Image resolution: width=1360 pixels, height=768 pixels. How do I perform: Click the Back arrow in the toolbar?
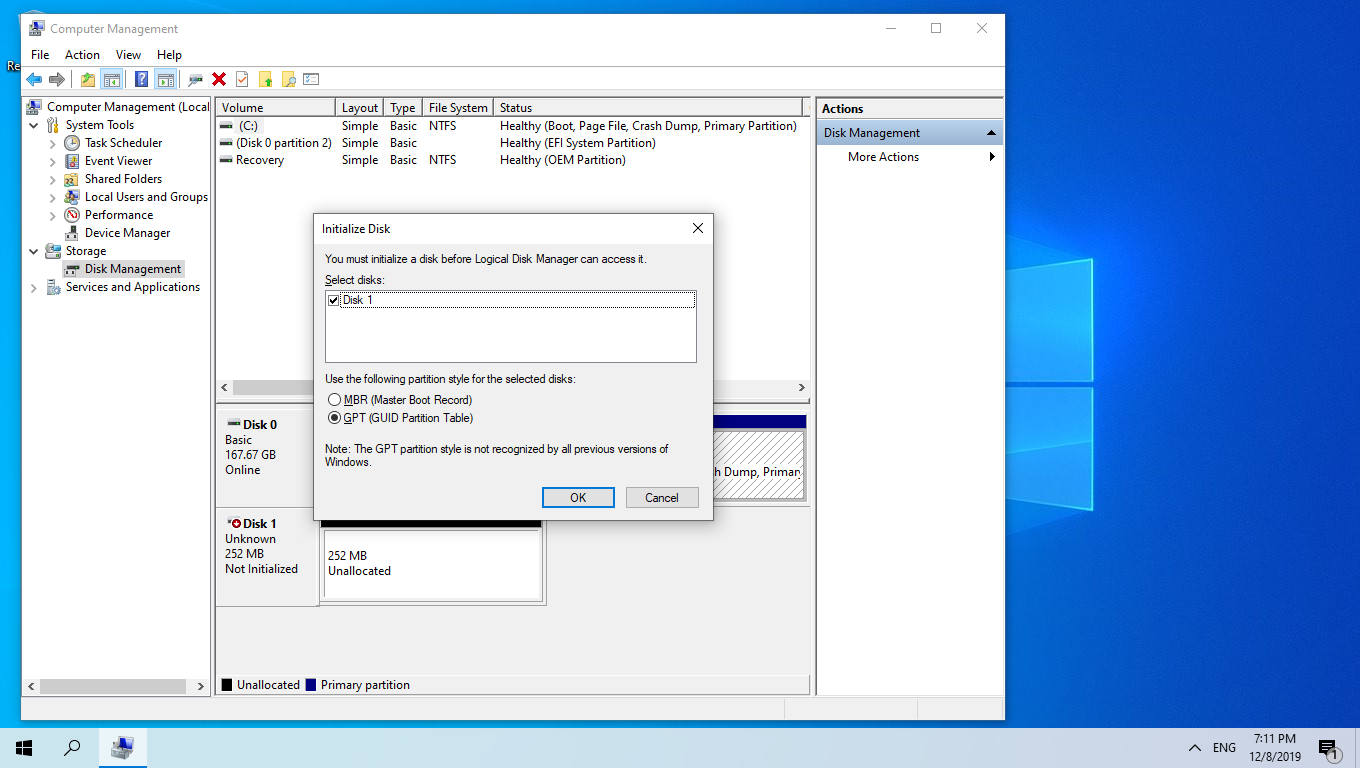[34, 79]
